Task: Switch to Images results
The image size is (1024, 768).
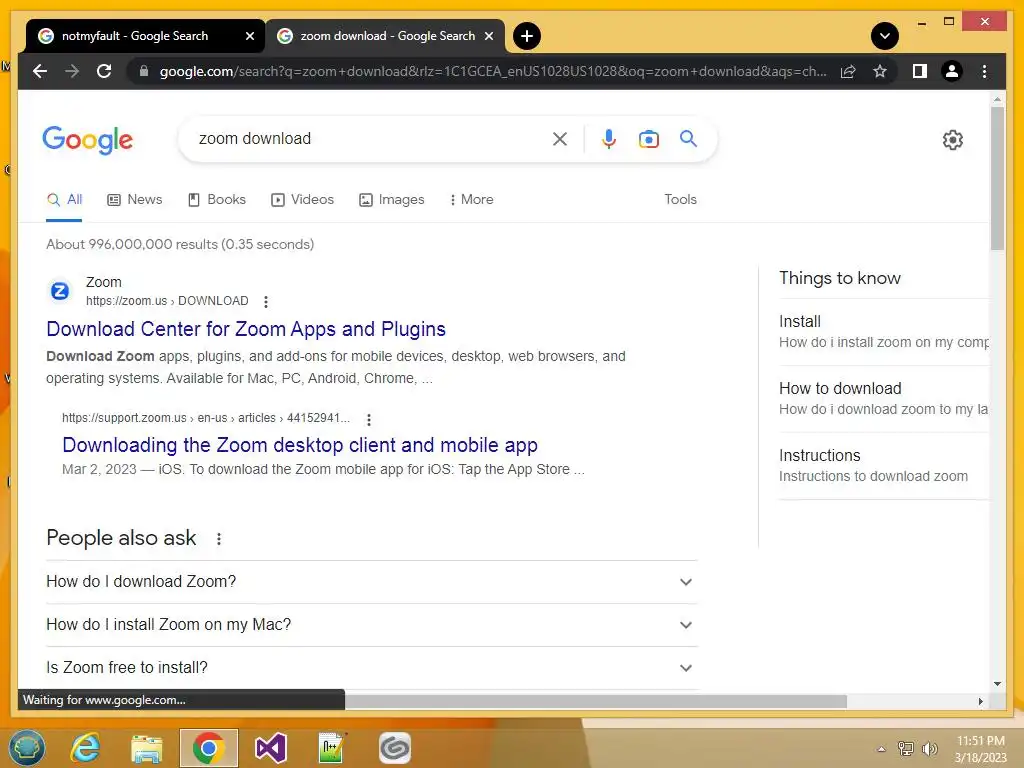Action: tap(392, 200)
